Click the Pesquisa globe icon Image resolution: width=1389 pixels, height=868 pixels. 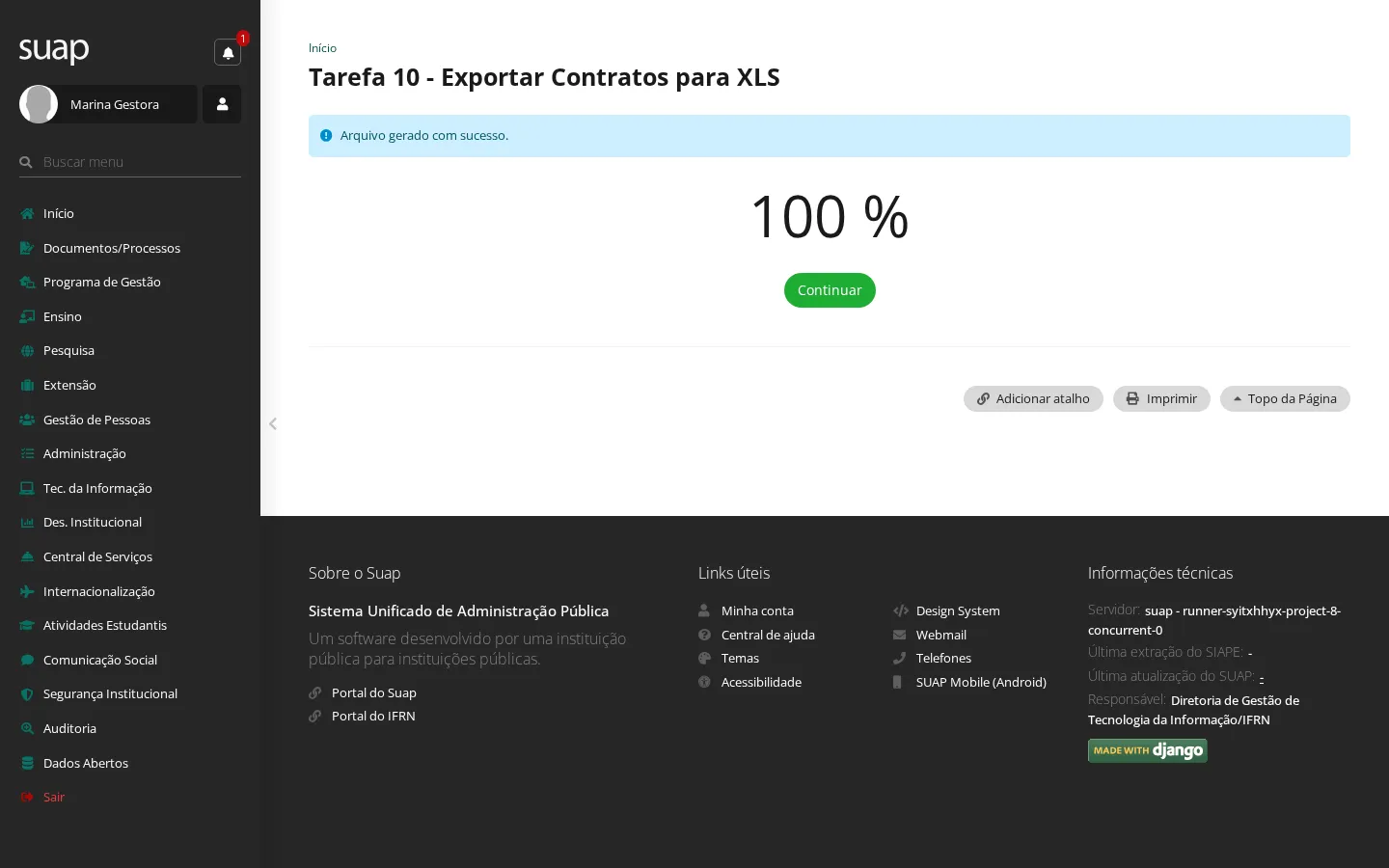point(27,351)
